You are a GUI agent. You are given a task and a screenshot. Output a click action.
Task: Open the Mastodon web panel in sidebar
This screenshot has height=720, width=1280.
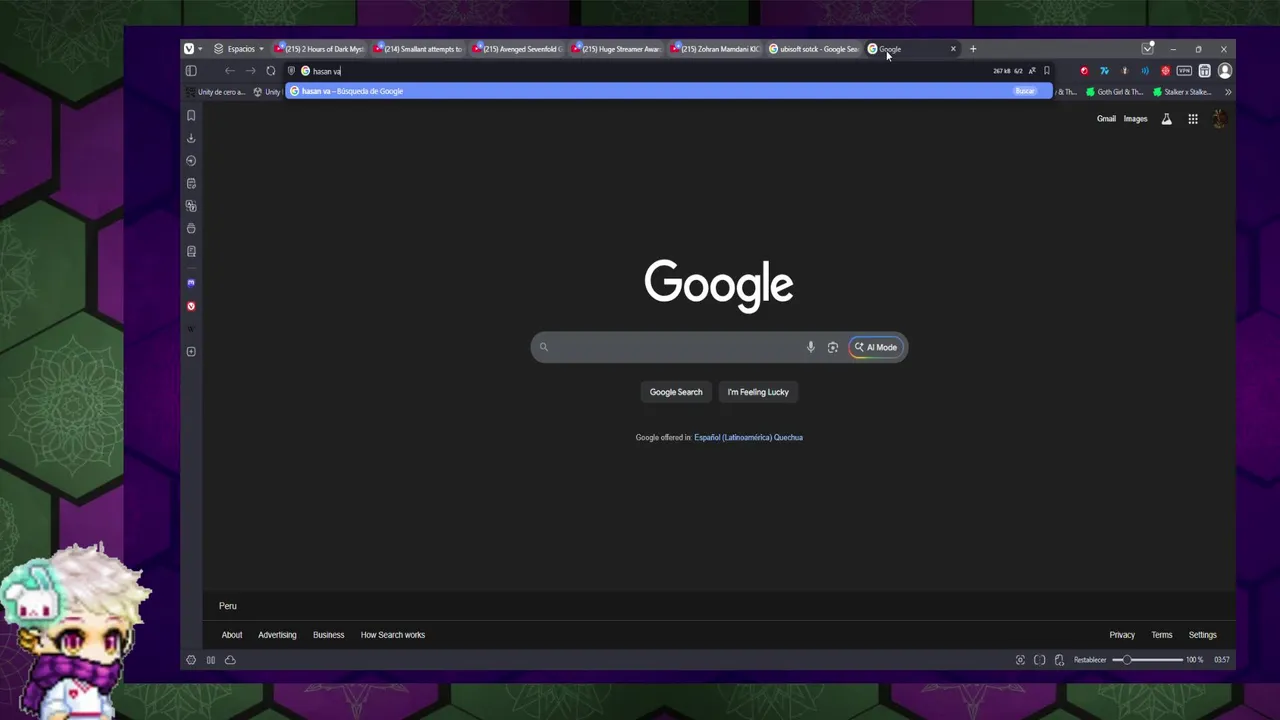pyautogui.click(x=191, y=283)
